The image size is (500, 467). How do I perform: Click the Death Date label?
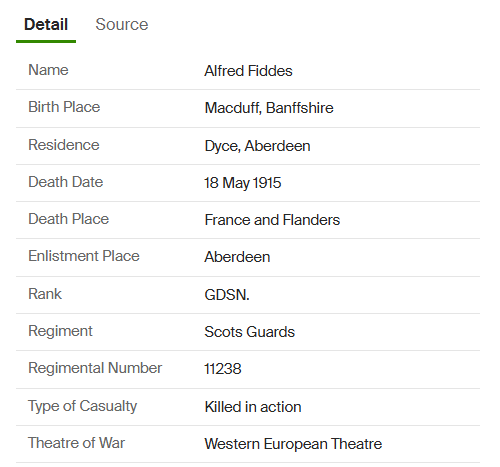tap(66, 182)
